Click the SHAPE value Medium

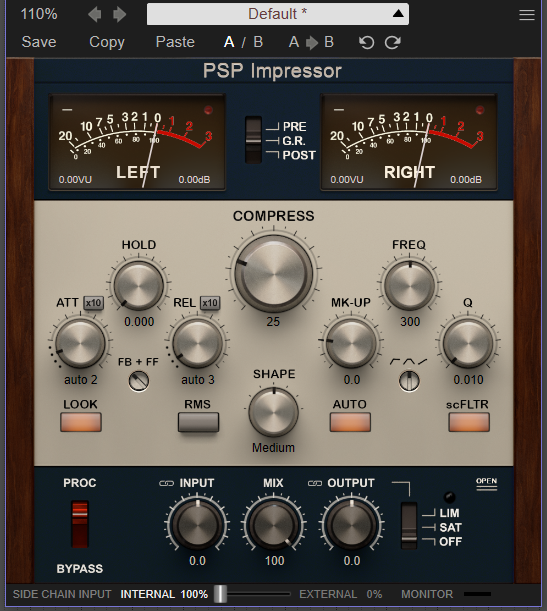tap(274, 447)
